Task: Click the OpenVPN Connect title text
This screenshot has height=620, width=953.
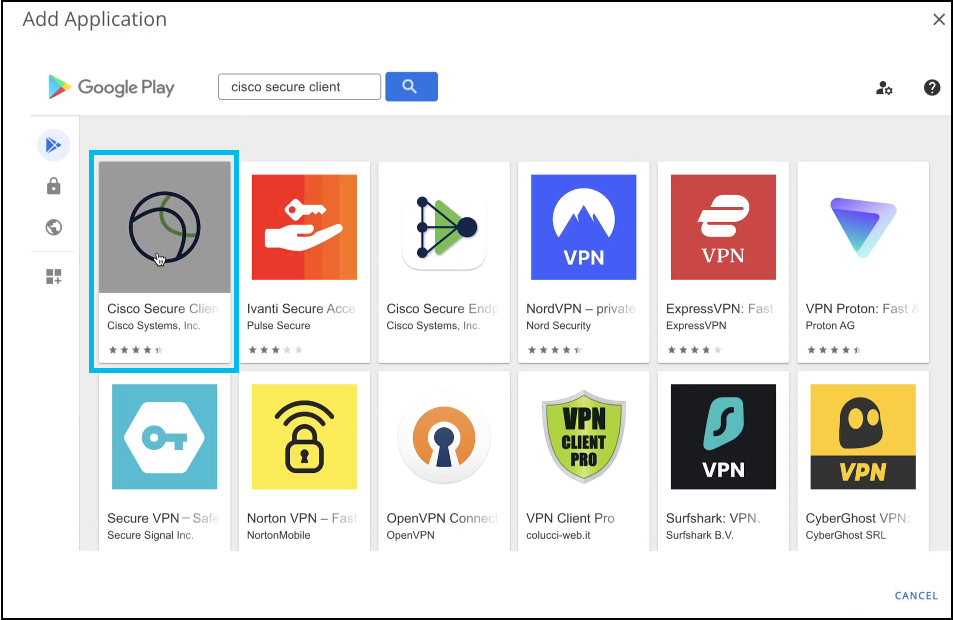Action: coord(442,518)
